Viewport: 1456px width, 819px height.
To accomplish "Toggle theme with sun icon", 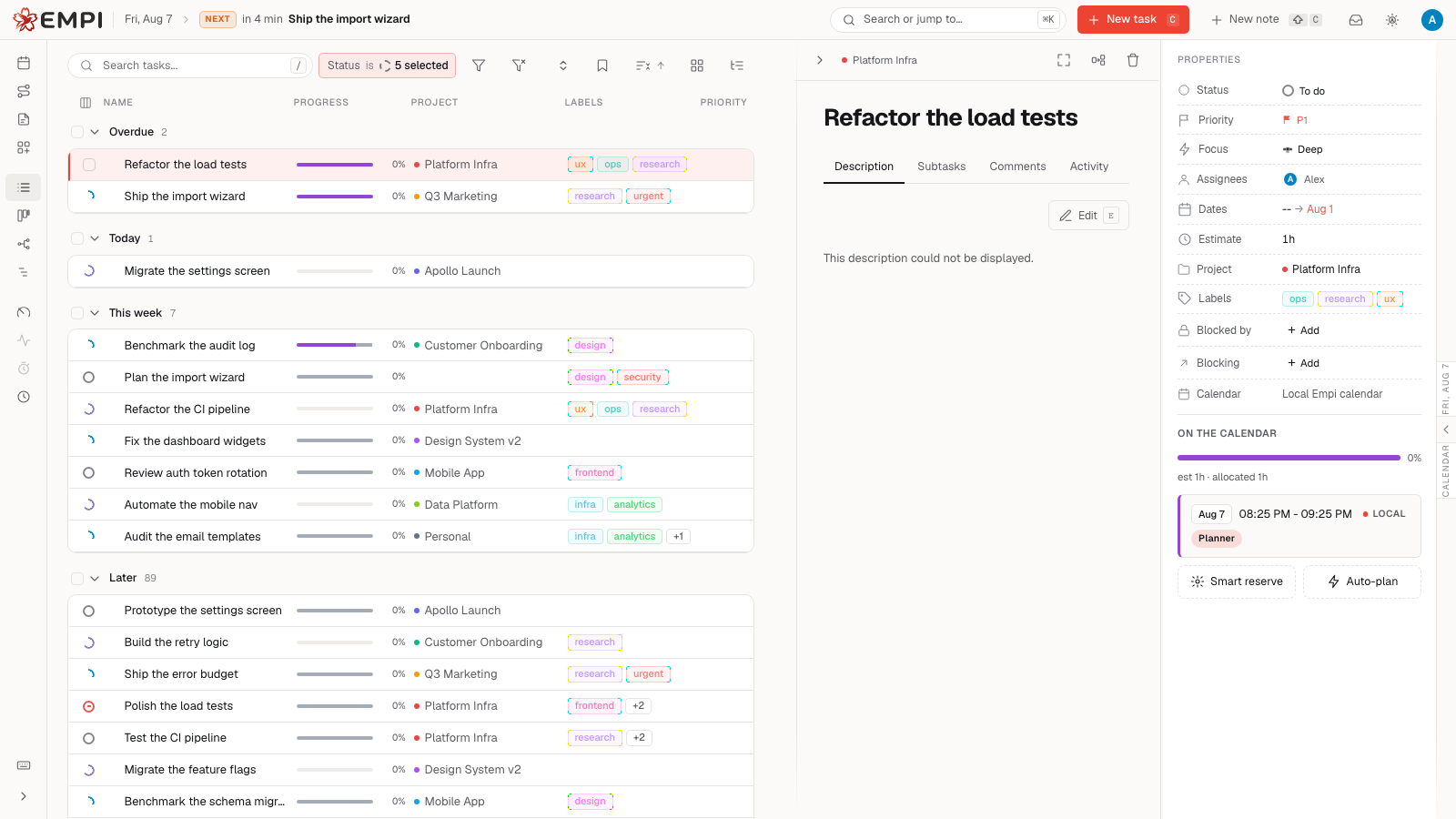I will (x=1392, y=19).
